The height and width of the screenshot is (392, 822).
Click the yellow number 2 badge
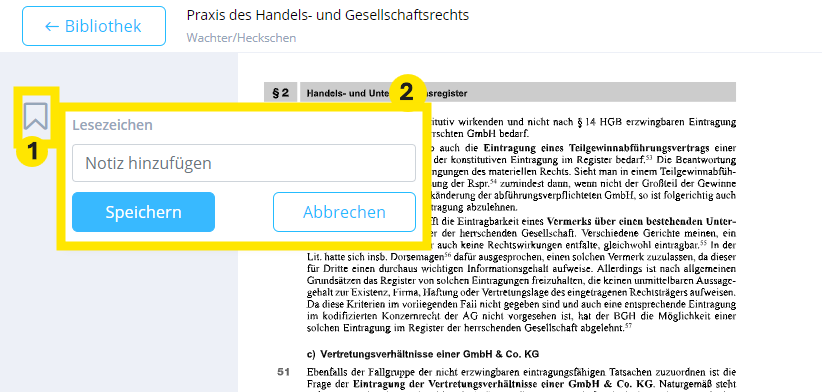click(x=406, y=93)
